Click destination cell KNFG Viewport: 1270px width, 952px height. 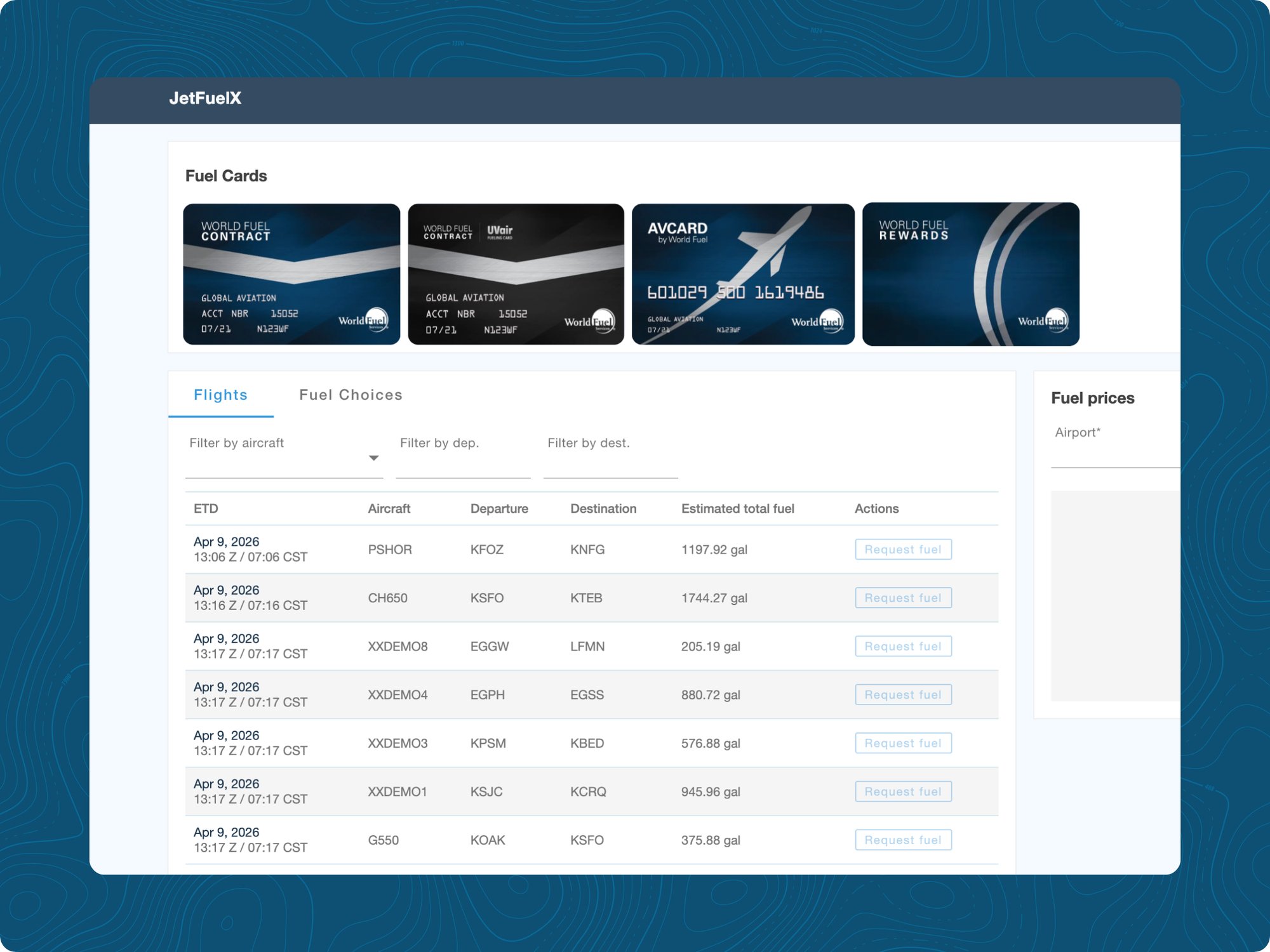[x=587, y=550]
